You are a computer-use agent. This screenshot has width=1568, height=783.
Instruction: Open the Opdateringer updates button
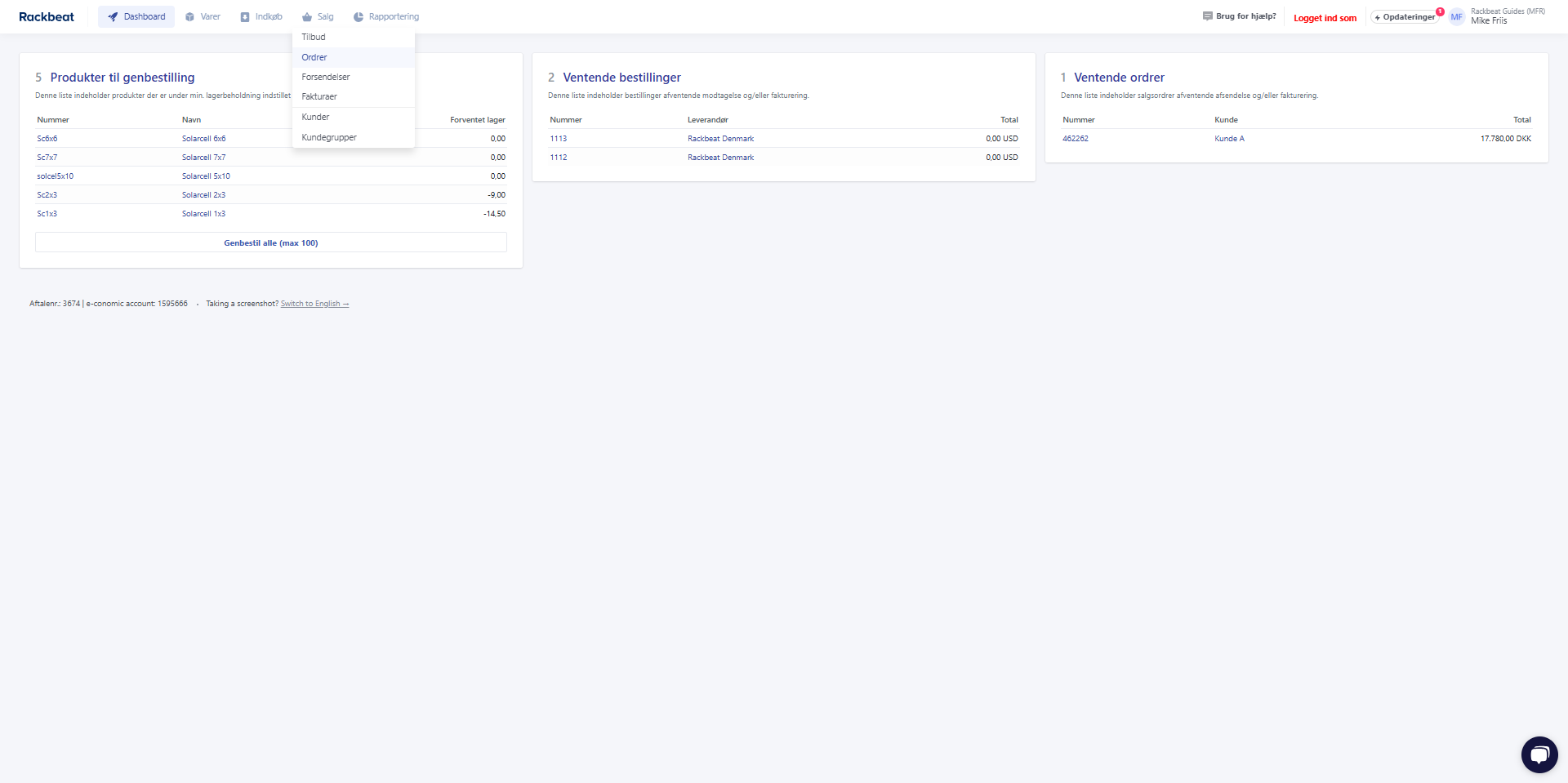tap(1405, 17)
